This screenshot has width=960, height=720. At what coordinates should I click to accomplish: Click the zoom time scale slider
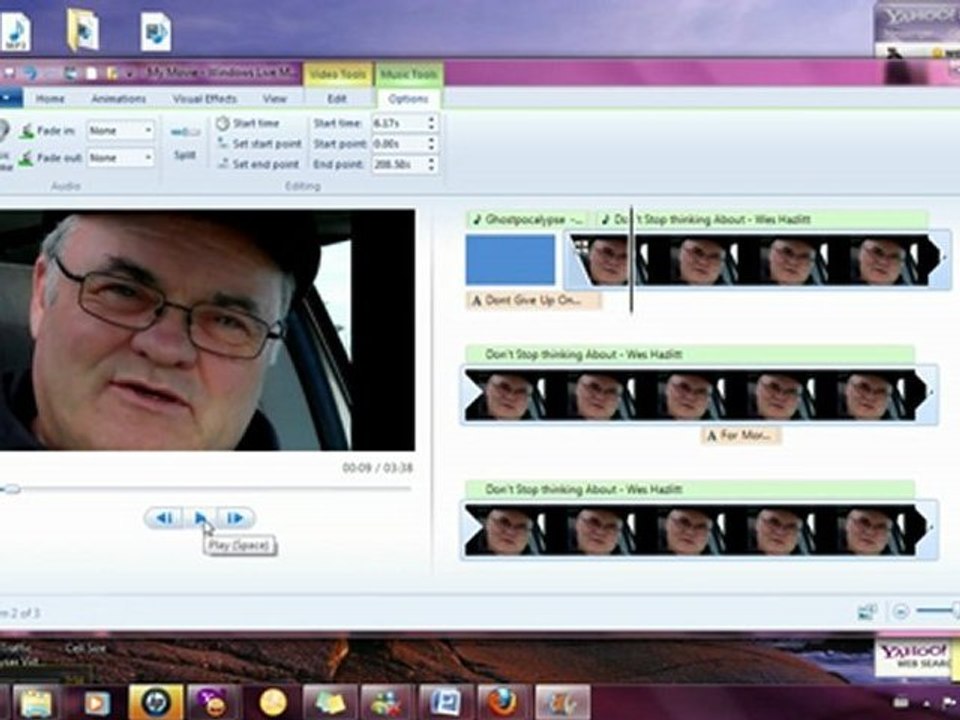coord(937,610)
